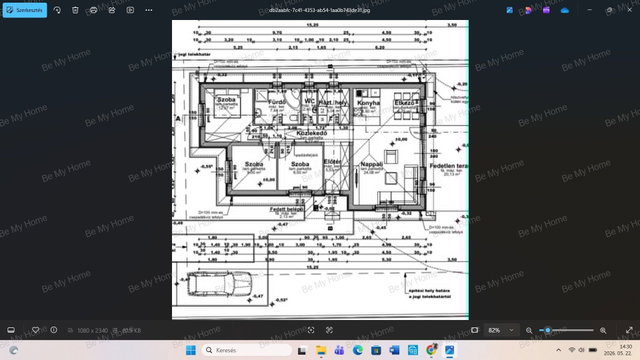The height and width of the screenshot is (360, 640).
Task: Open the volume tray icon
Action: [582, 350]
